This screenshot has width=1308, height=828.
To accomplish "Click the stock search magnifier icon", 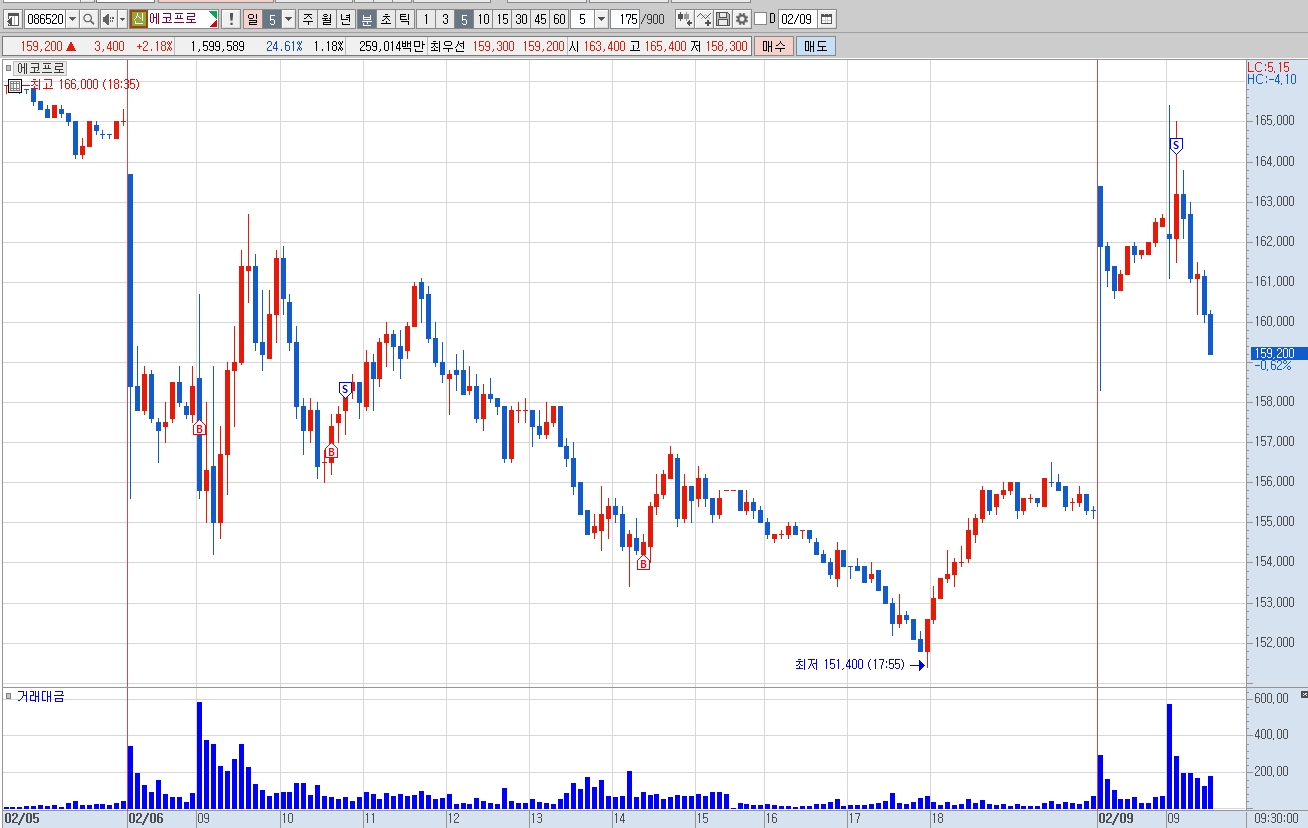I will (88, 19).
